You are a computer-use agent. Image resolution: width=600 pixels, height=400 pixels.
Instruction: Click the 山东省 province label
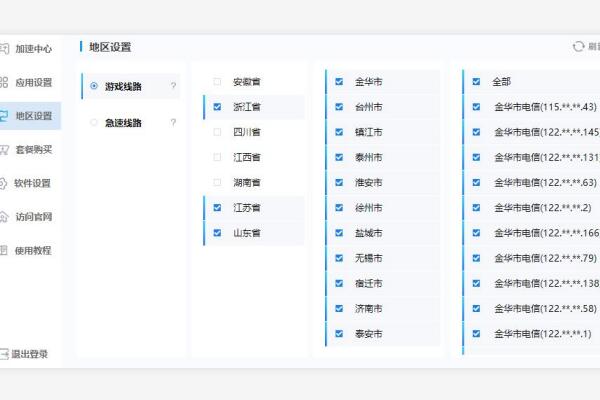(247, 233)
